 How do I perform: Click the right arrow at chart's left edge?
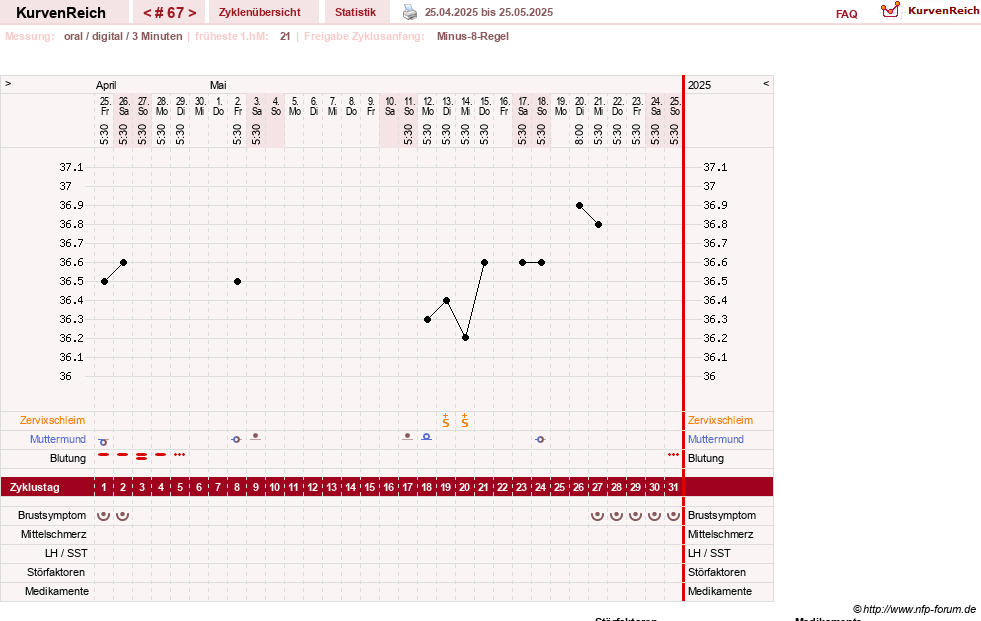click(x=8, y=83)
